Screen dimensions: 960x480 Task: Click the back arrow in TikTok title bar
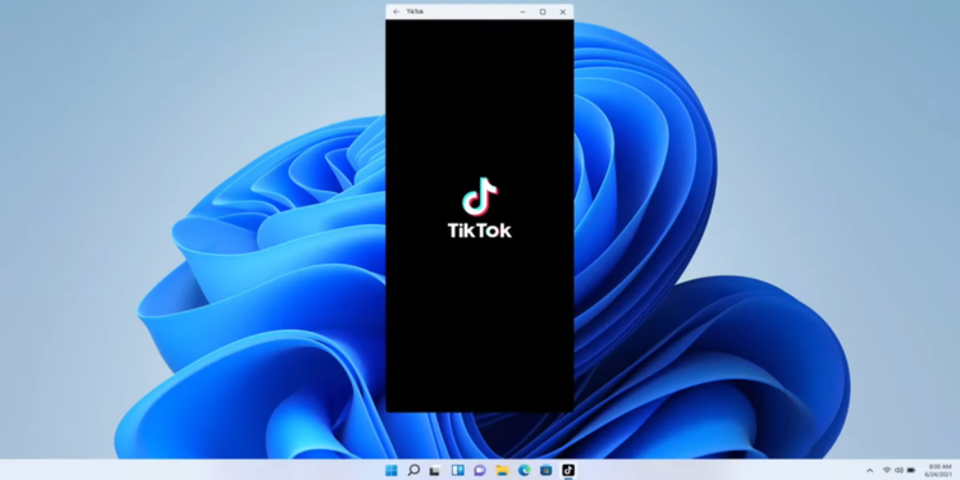[x=396, y=12]
